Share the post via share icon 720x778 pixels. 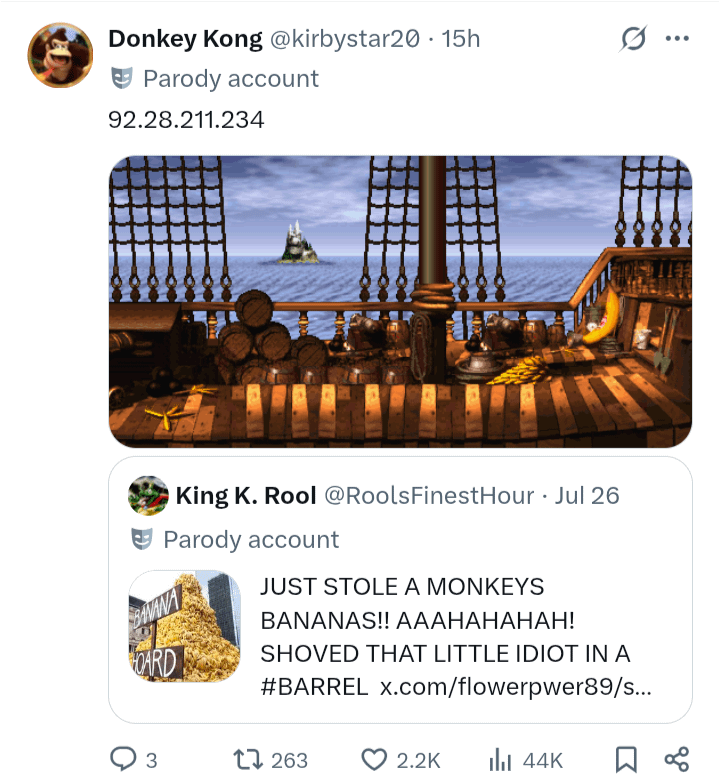[x=677, y=759]
